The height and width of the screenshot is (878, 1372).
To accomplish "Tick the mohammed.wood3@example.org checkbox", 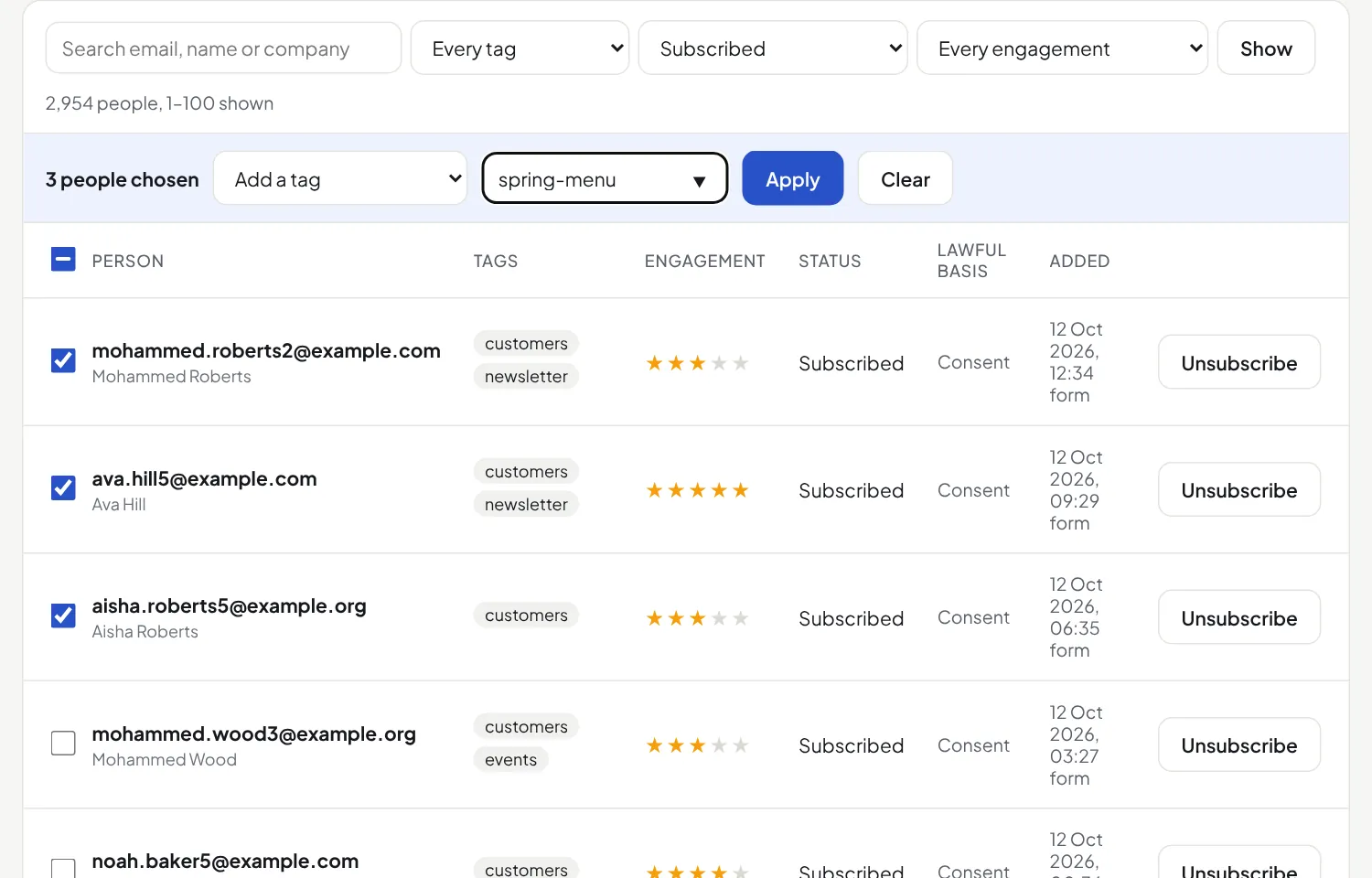I will click(x=63, y=744).
